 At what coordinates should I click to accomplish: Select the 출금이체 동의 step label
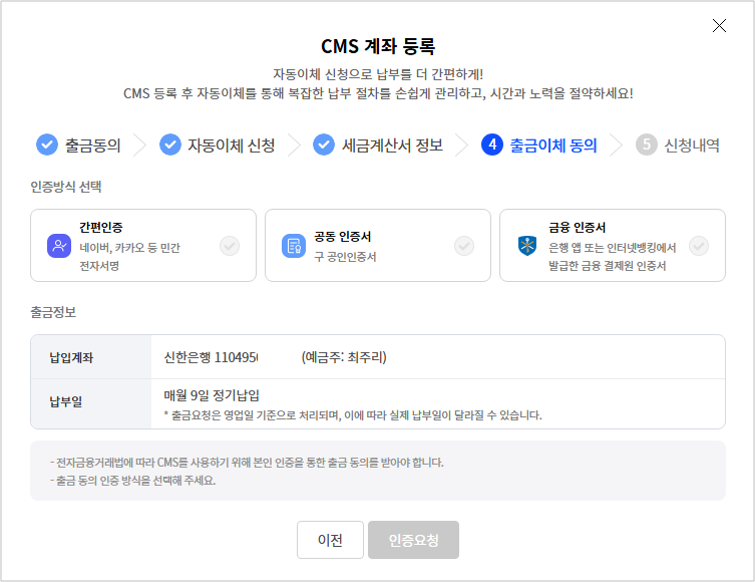pyautogui.click(x=553, y=145)
